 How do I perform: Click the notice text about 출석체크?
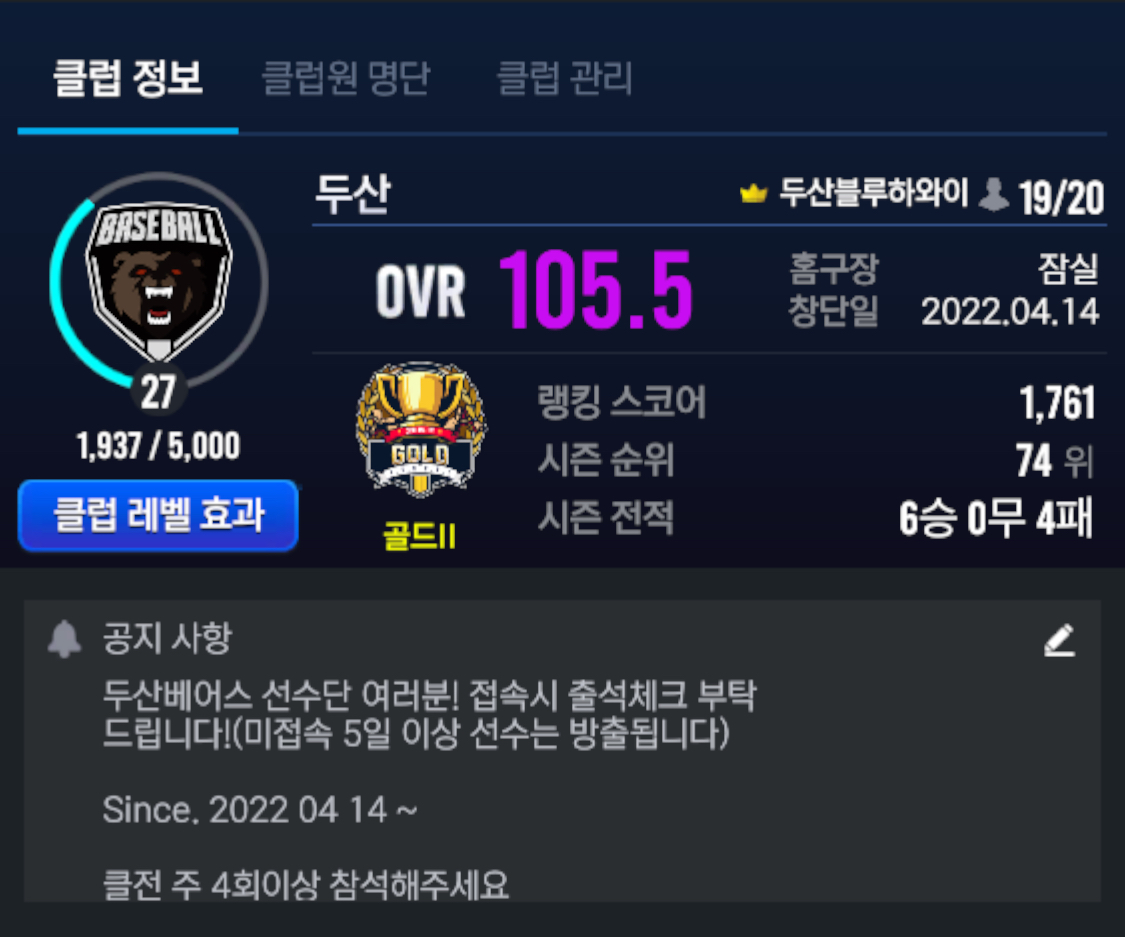click(x=429, y=715)
